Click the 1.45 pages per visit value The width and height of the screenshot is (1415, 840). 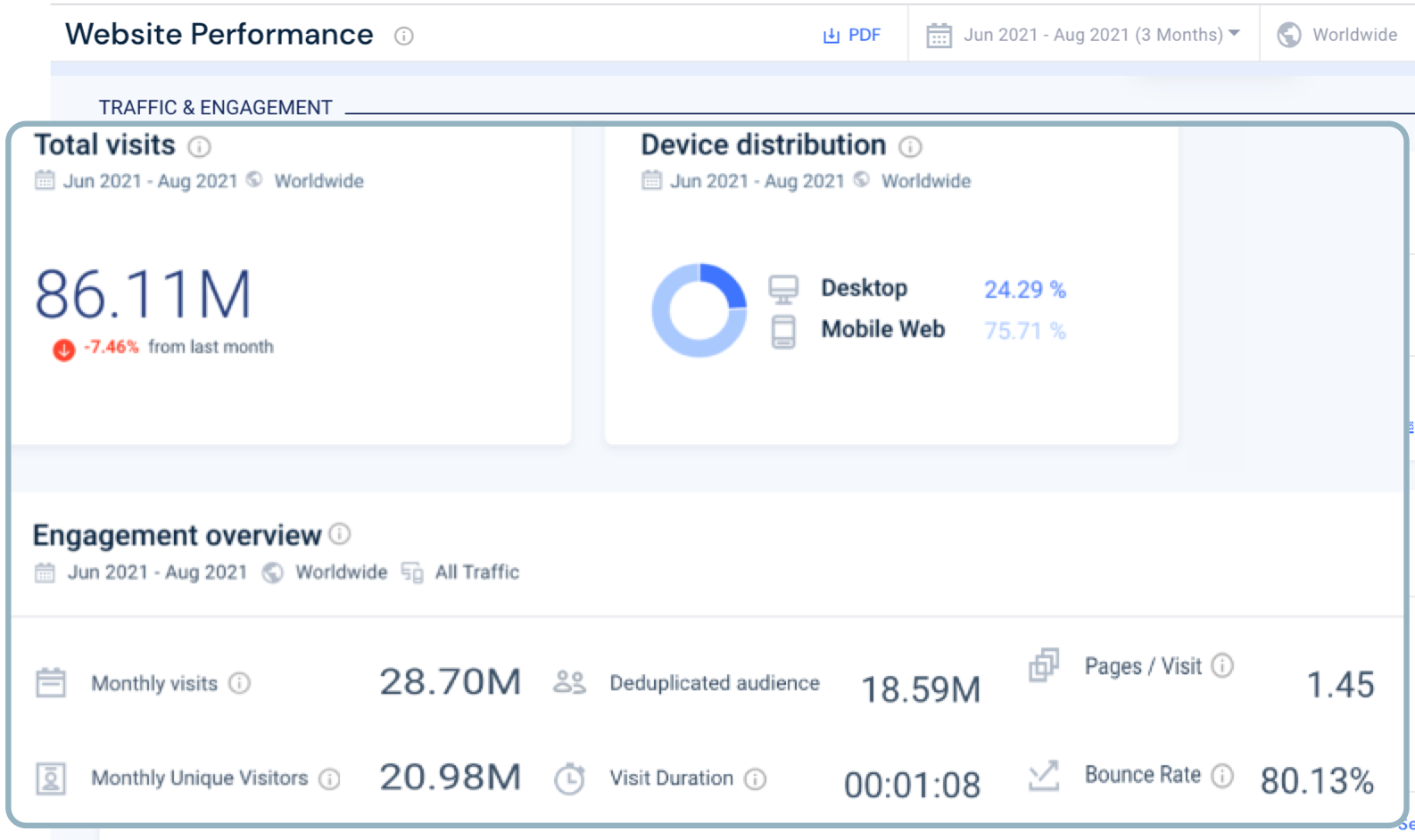tap(1340, 685)
